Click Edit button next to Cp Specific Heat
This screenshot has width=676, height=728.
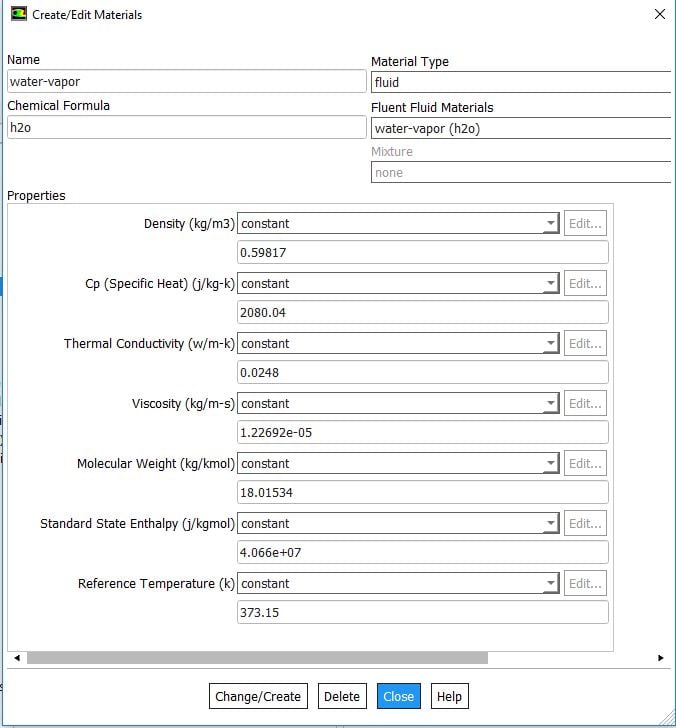[x=585, y=283]
